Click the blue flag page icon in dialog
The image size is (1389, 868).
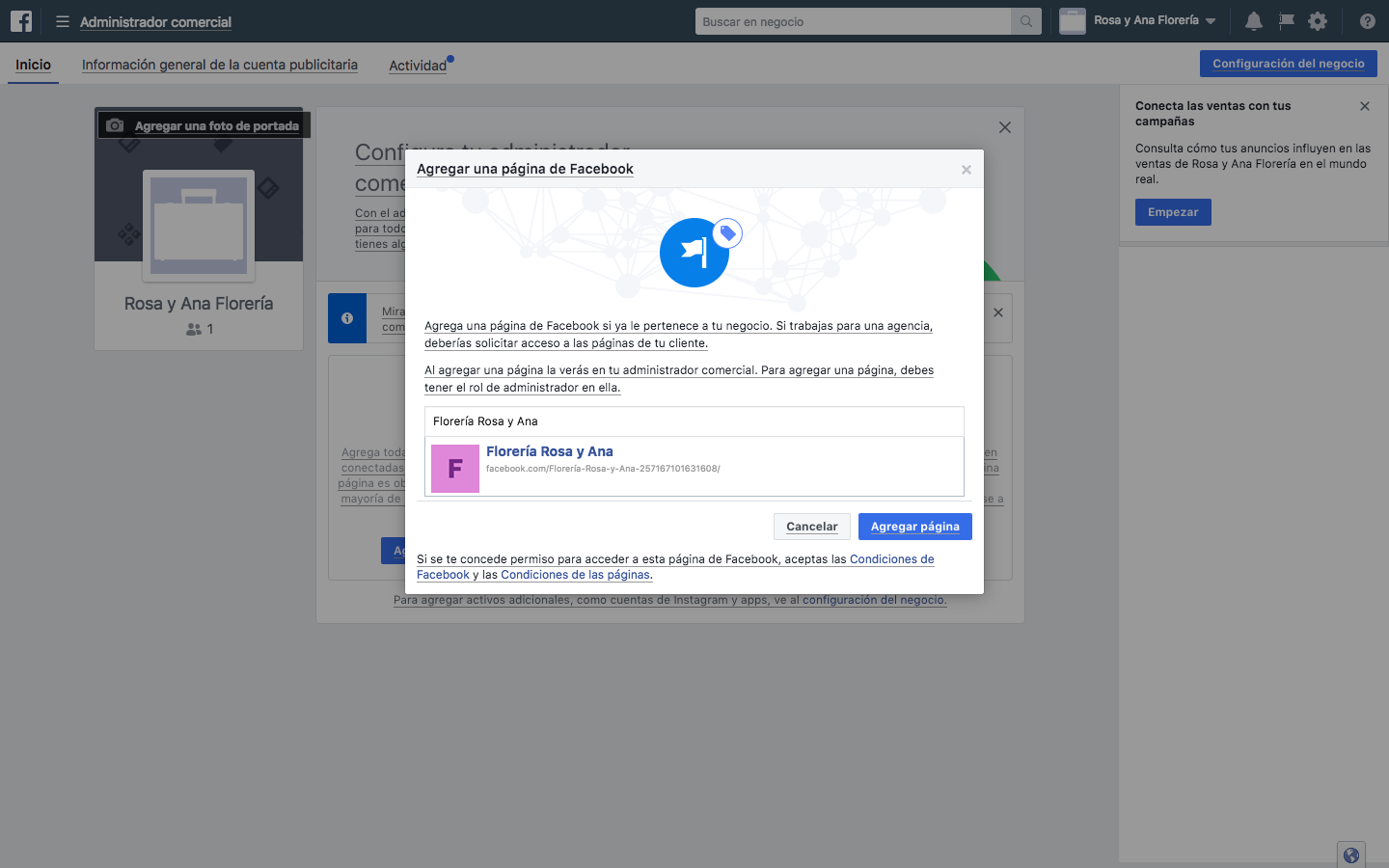pyautogui.click(x=694, y=253)
